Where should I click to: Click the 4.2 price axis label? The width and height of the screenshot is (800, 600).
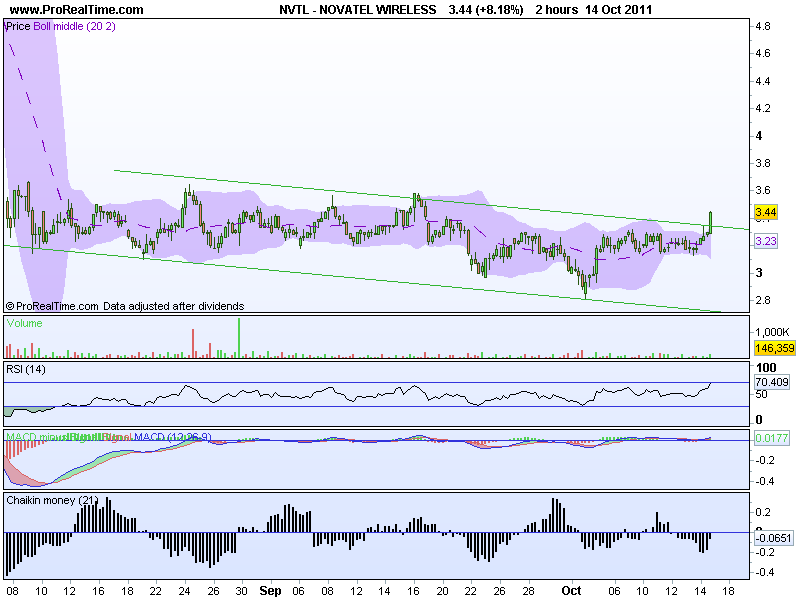pos(763,108)
